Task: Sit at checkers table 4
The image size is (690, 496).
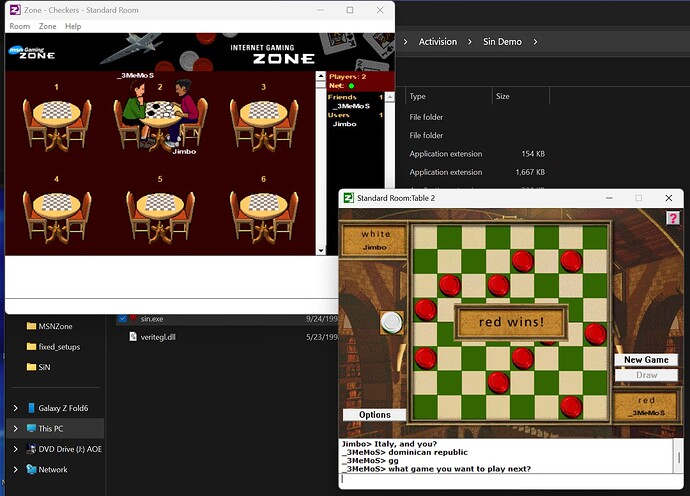Action: click(57, 216)
